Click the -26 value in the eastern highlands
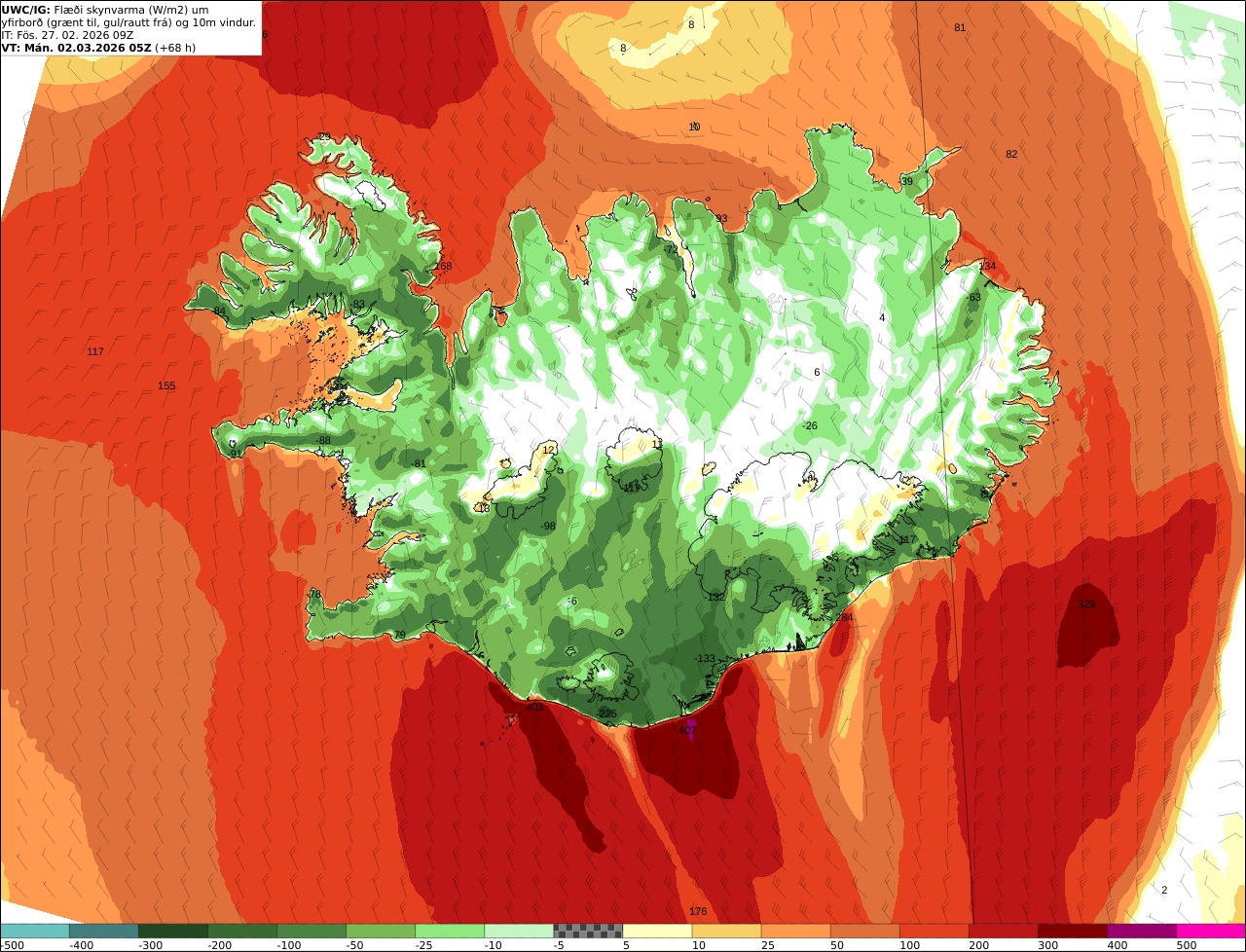This screenshot has width=1246, height=952. (810, 426)
